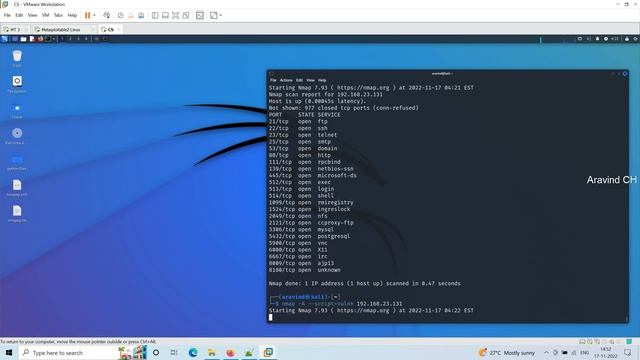Click the nmap.org link in first scan output
This screenshot has height=360, width=640.
click(x=363, y=88)
